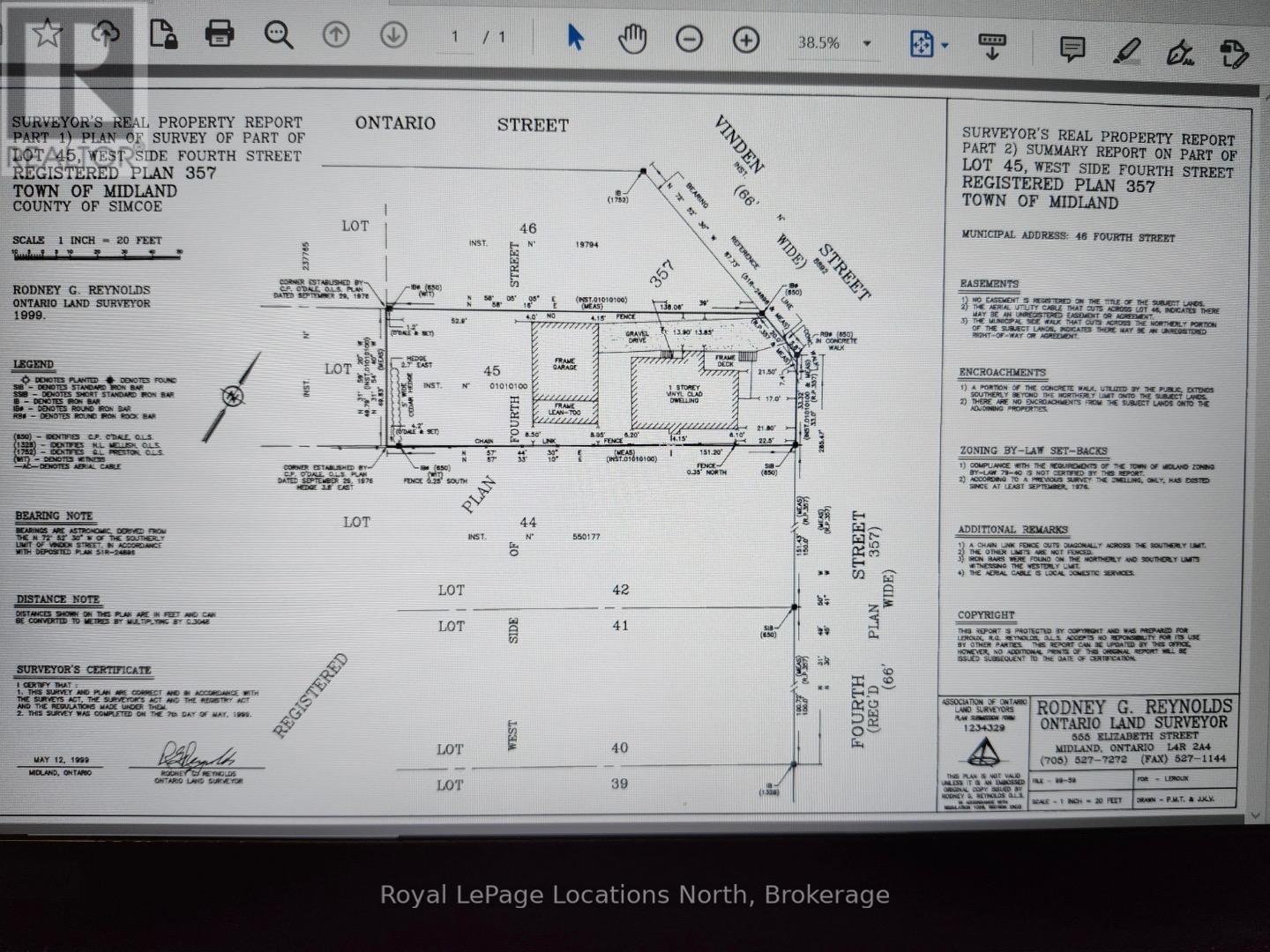Click the star bookmark icon

point(48,33)
